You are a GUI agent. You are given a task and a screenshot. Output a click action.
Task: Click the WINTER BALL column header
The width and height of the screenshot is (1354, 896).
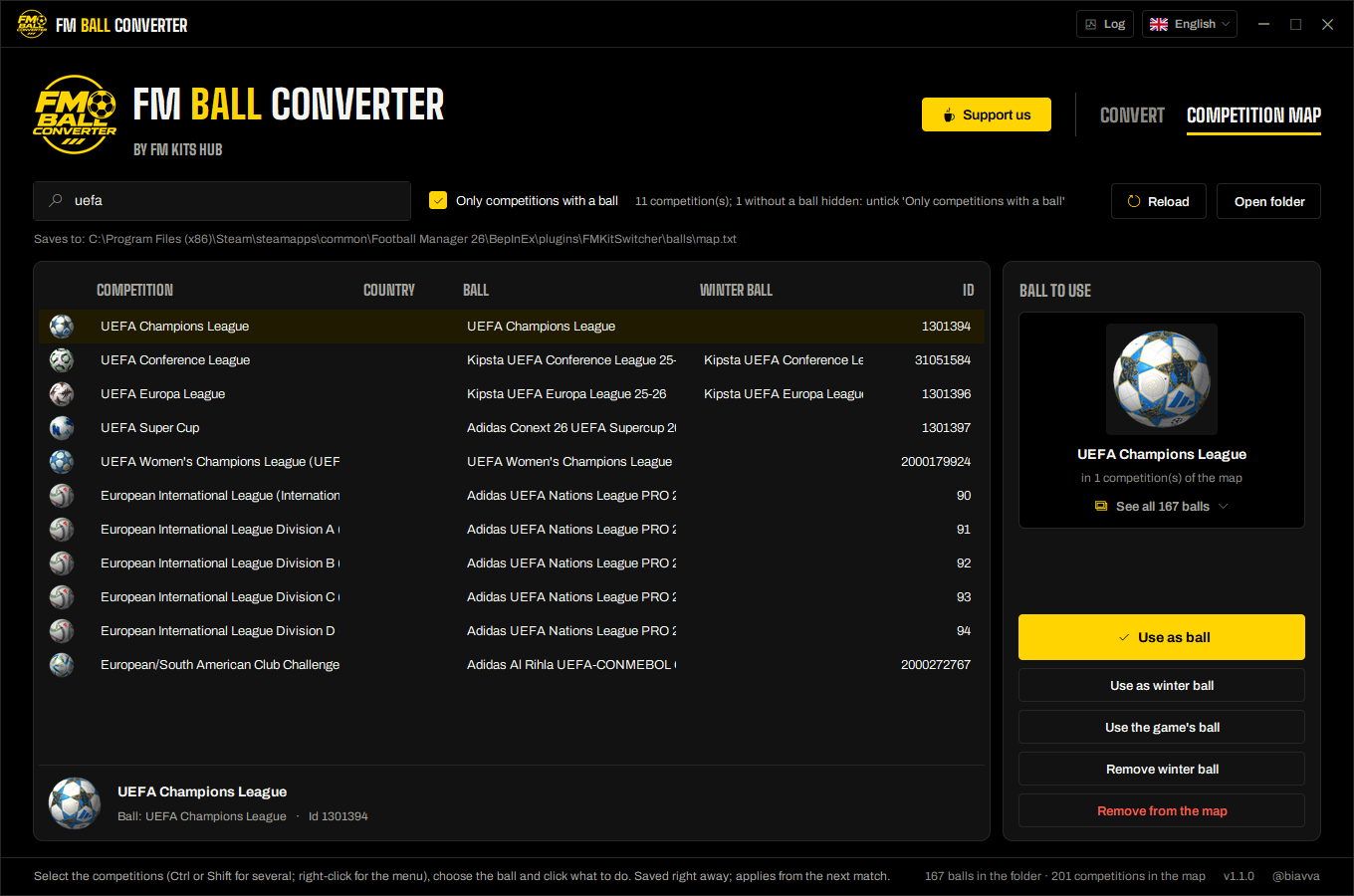736,290
